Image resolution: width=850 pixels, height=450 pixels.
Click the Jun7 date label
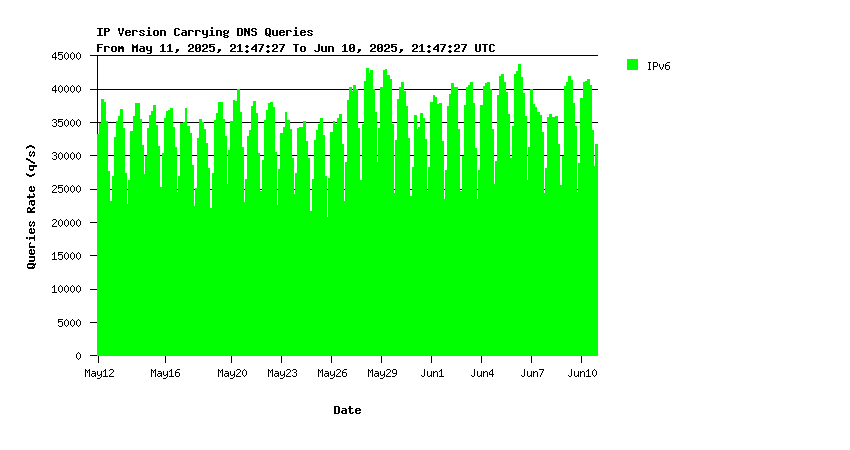coord(532,373)
